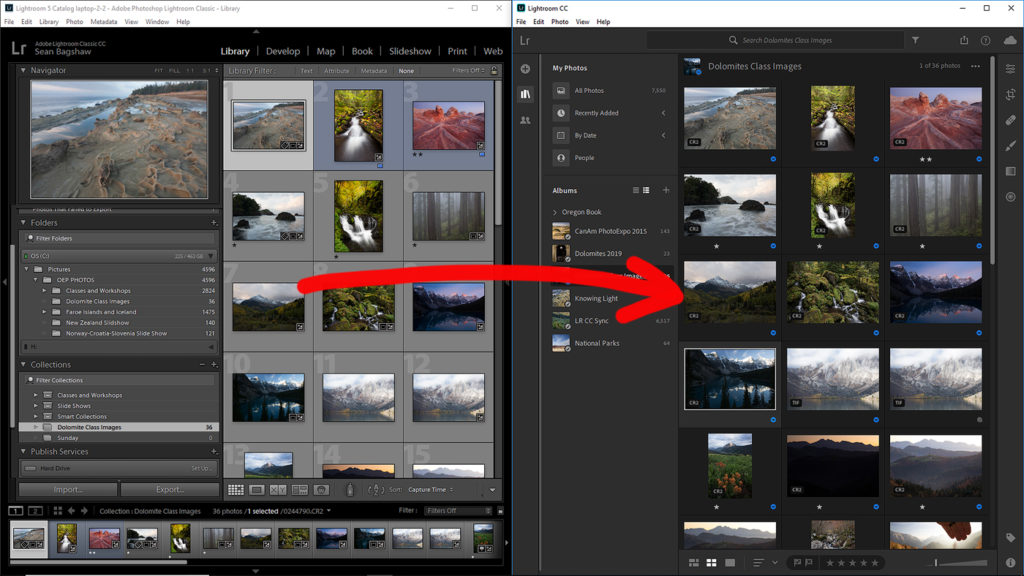
Task: Click the Import button
Action: (x=68, y=489)
